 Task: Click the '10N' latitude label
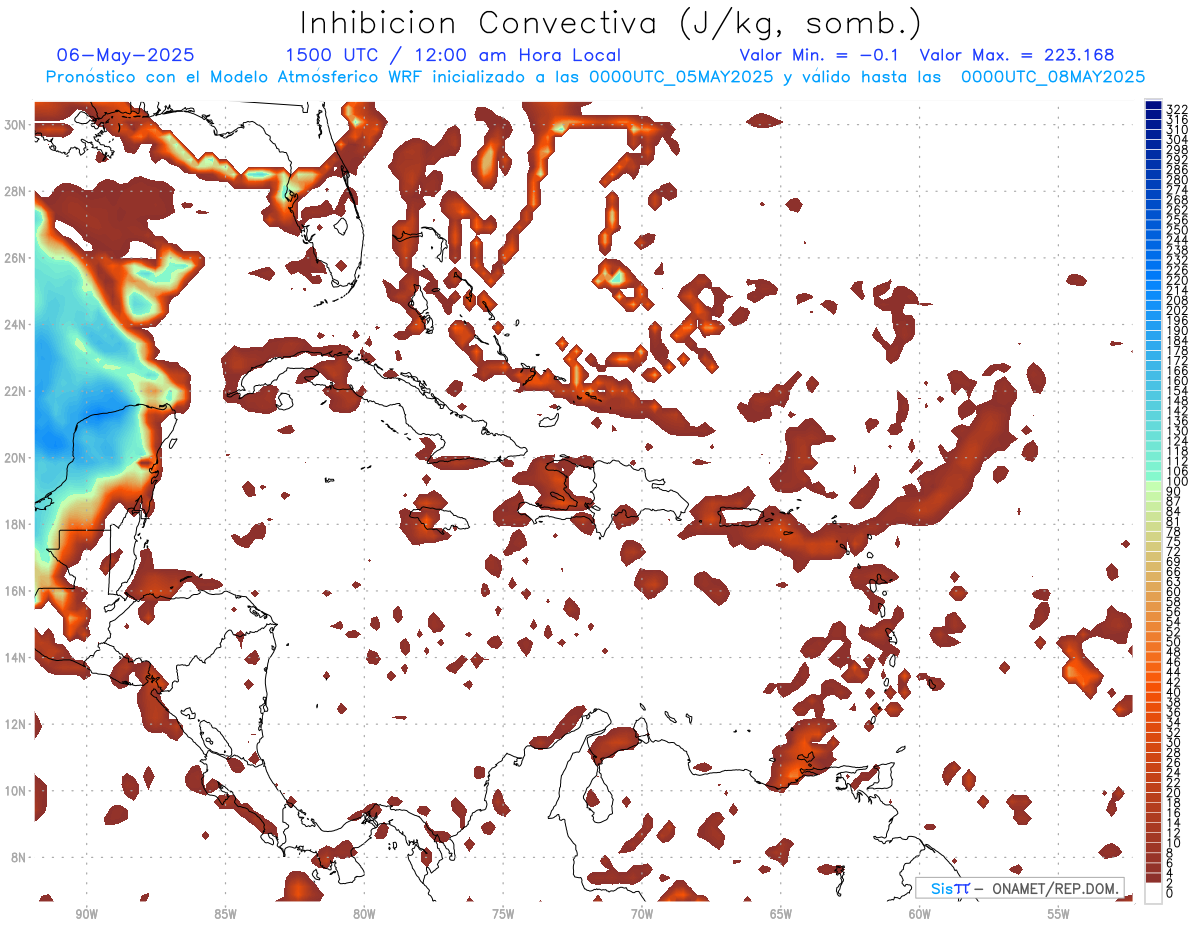[x=17, y=790]
